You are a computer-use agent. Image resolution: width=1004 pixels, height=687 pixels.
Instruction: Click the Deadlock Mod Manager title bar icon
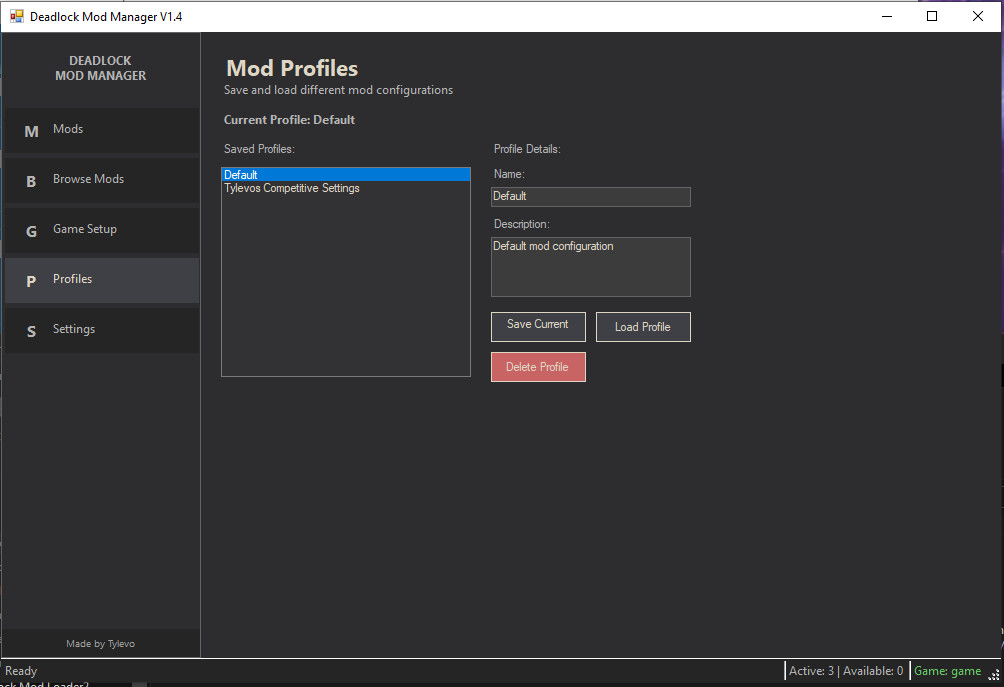(x=16, y=16)
